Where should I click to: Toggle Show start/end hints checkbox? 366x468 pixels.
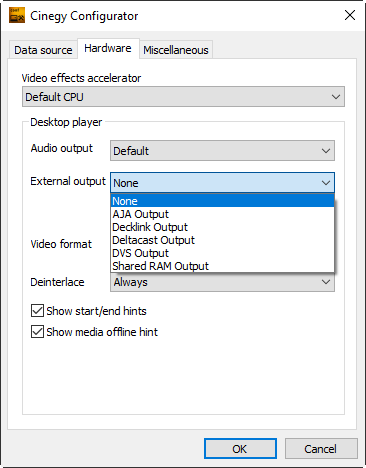(x=37, y=311)
